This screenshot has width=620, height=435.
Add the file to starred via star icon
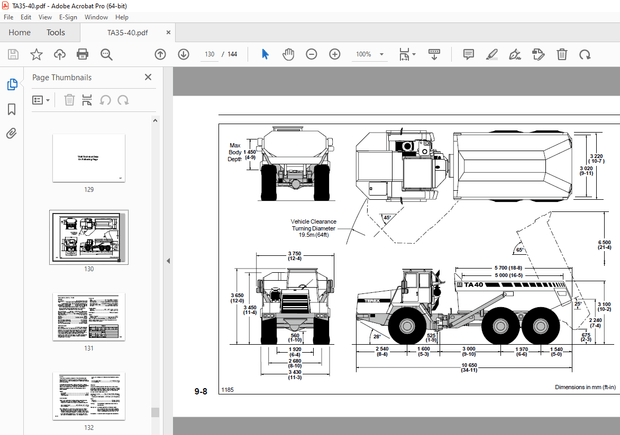(x=36, y=54)
